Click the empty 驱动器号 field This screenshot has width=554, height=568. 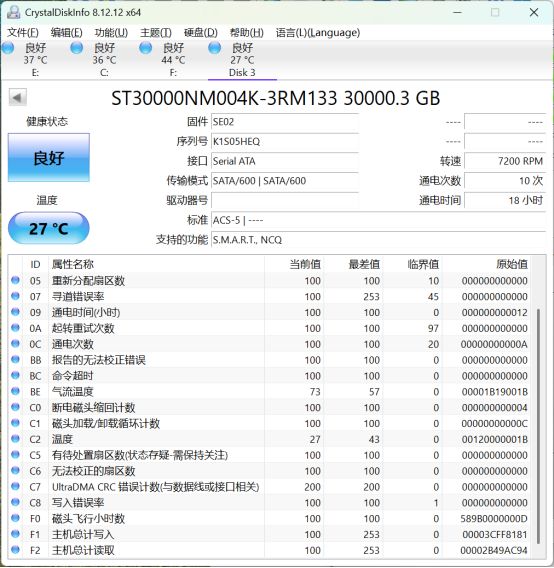(285, 200)
